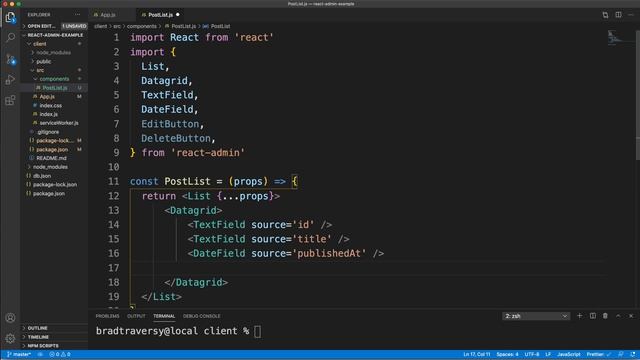This screenshot has height=360, width=640.
Task: Collapse the REACT-ADMIN-EXAMPLE root folder
Action: pyautogui.click(x=54, y=35)
